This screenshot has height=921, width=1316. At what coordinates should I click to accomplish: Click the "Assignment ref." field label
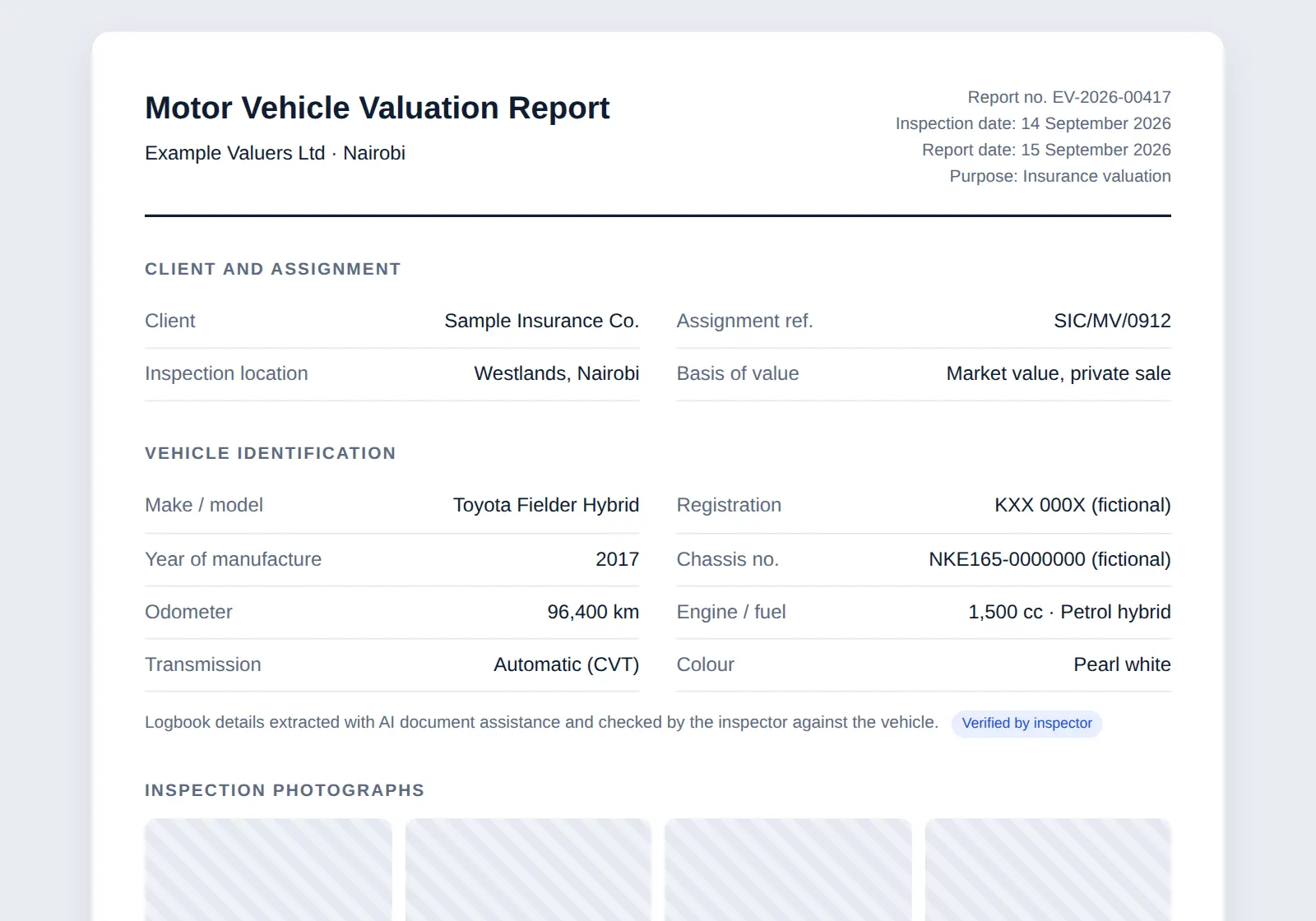pos(744,321)
